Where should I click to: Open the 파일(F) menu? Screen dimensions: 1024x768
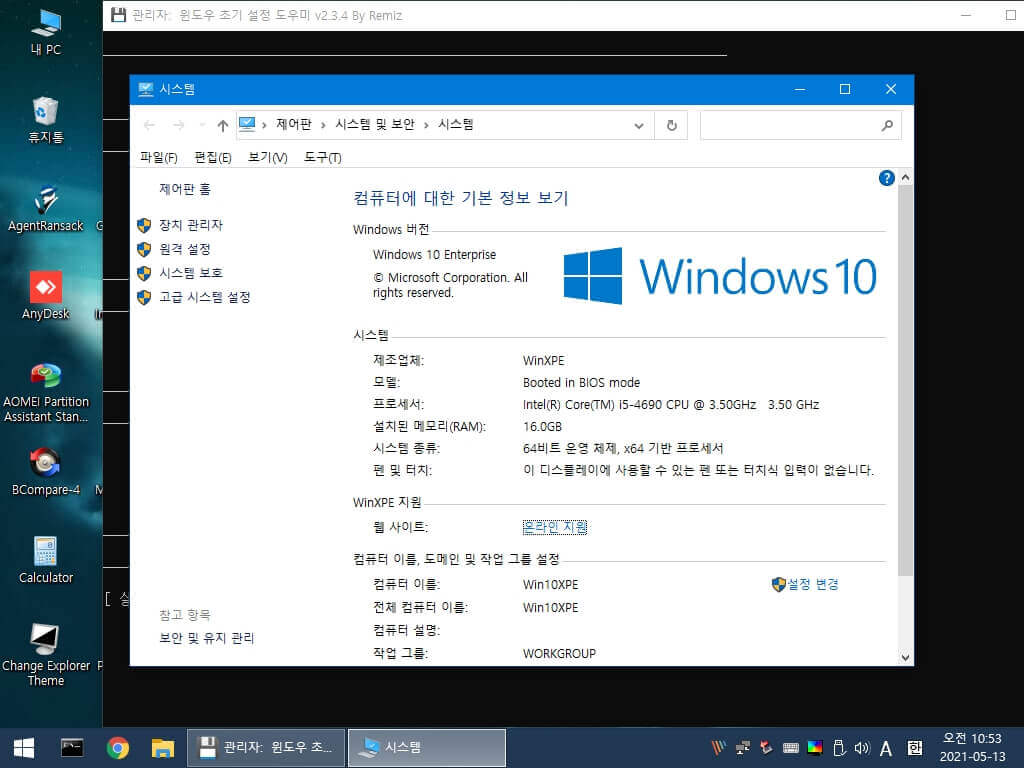click(x=159, y=157)
